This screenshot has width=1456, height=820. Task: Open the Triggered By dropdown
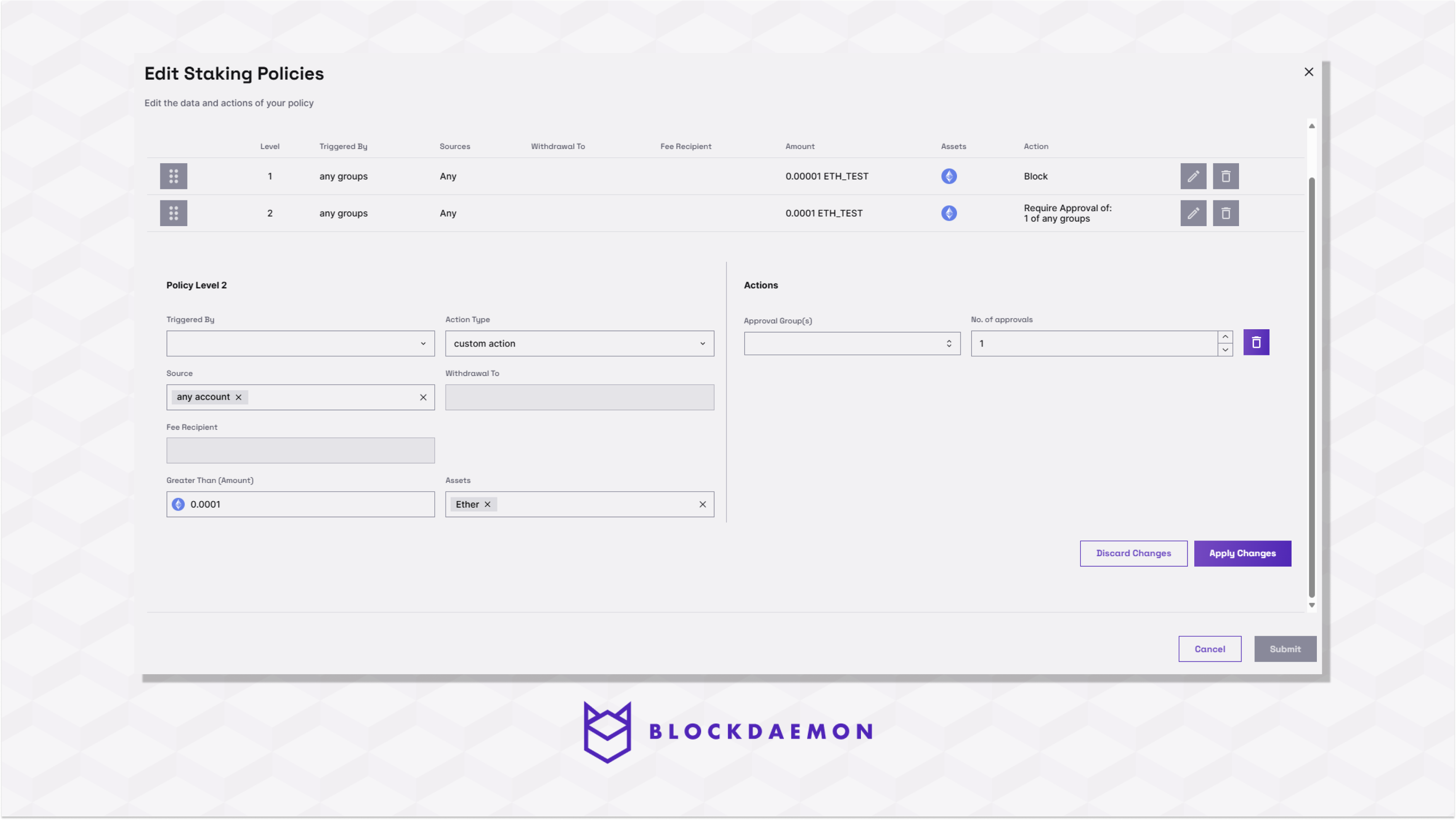click(300, 344)
